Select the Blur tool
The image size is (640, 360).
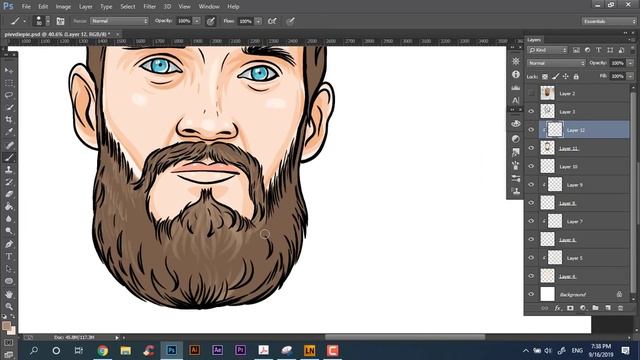pyautogui.click(x=9, y=219)
